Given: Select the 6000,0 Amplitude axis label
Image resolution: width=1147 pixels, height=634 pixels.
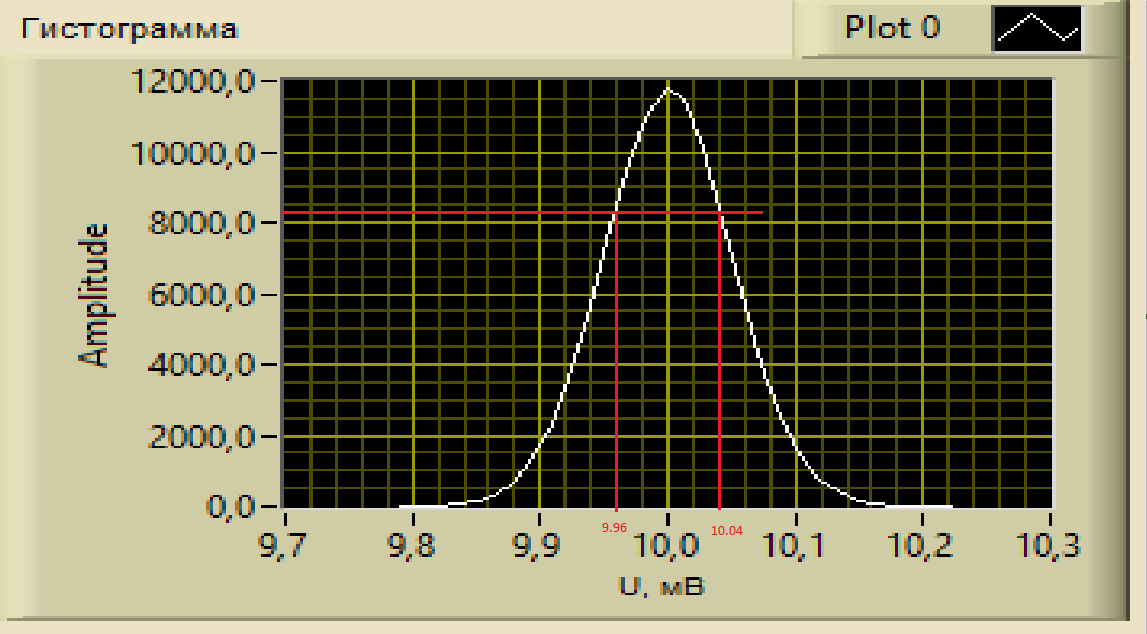Looking at the screenshot, I should point(201,295).
